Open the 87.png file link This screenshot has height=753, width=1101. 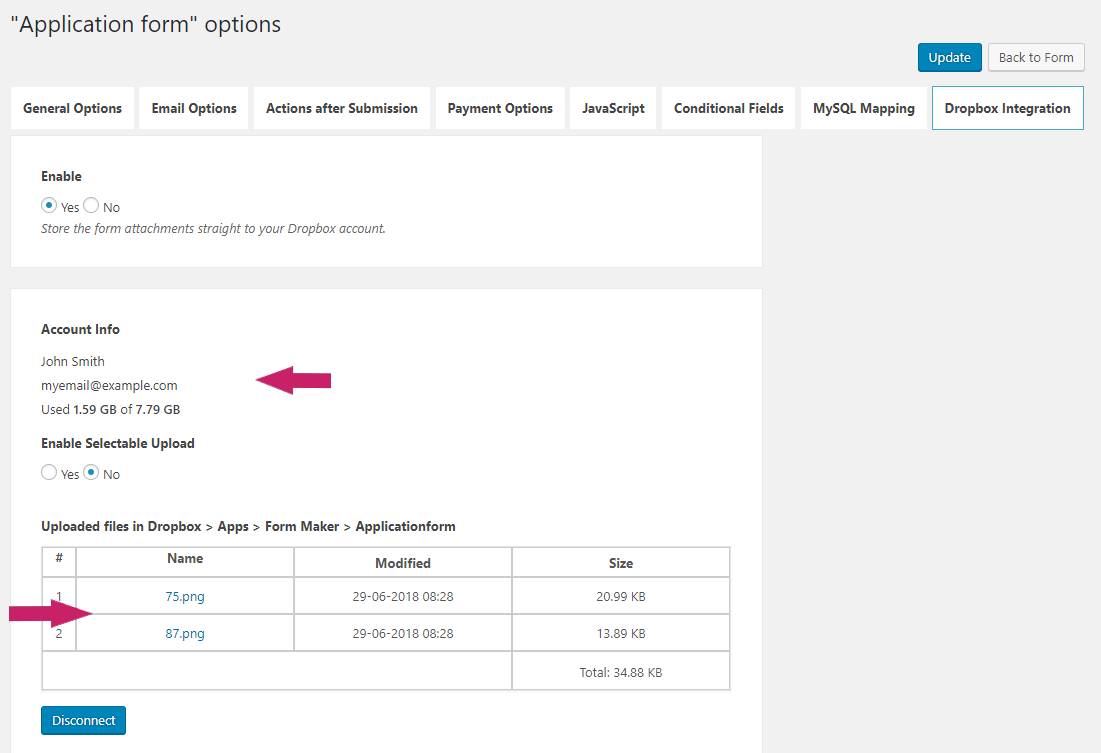(x=185, y=634)
